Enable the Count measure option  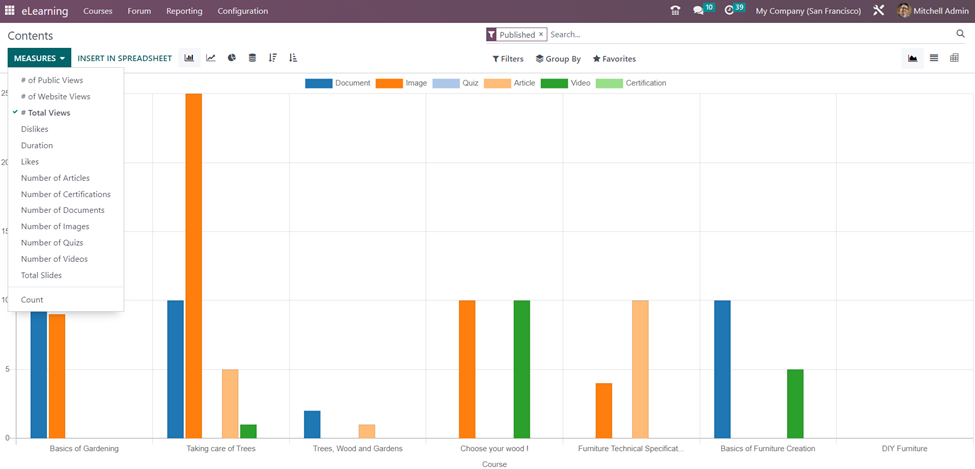(32, 300)
